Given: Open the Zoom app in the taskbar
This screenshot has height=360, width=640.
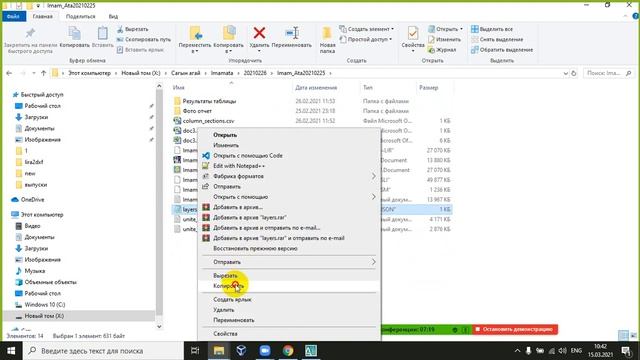Looking at the screenshot, I should [265, 351].
